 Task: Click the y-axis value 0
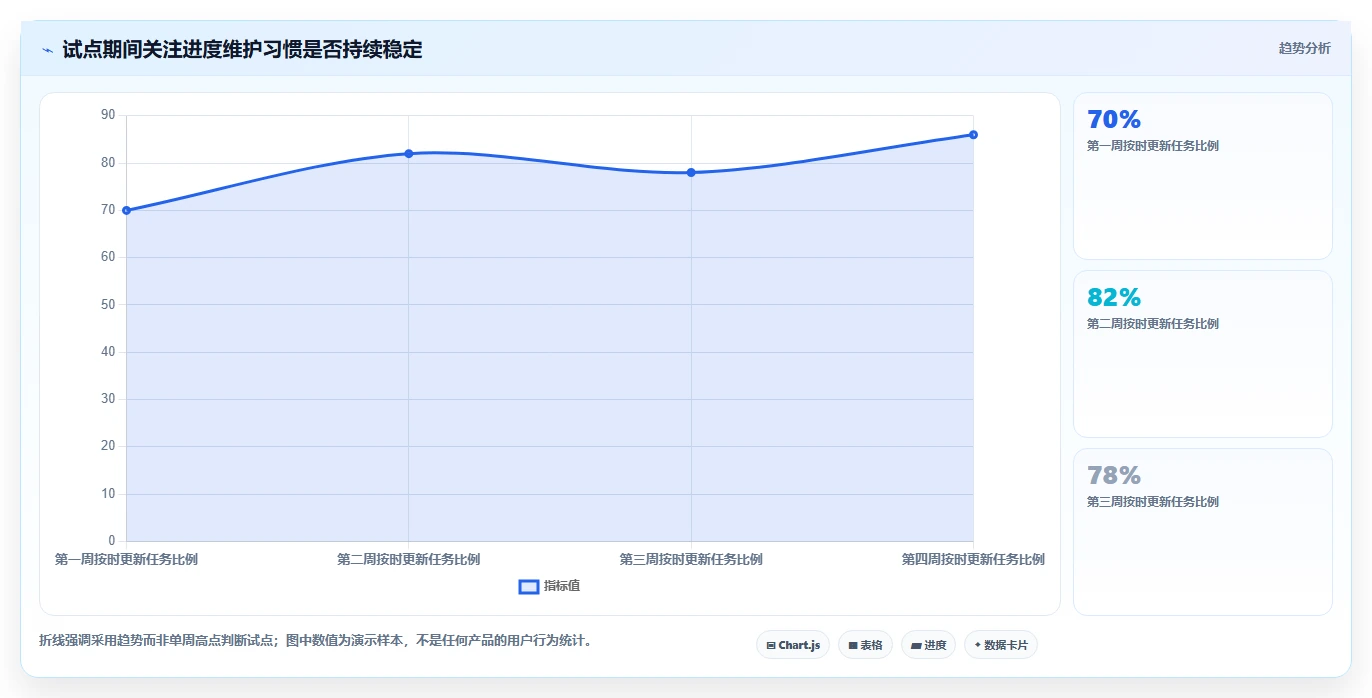[112, 541]
